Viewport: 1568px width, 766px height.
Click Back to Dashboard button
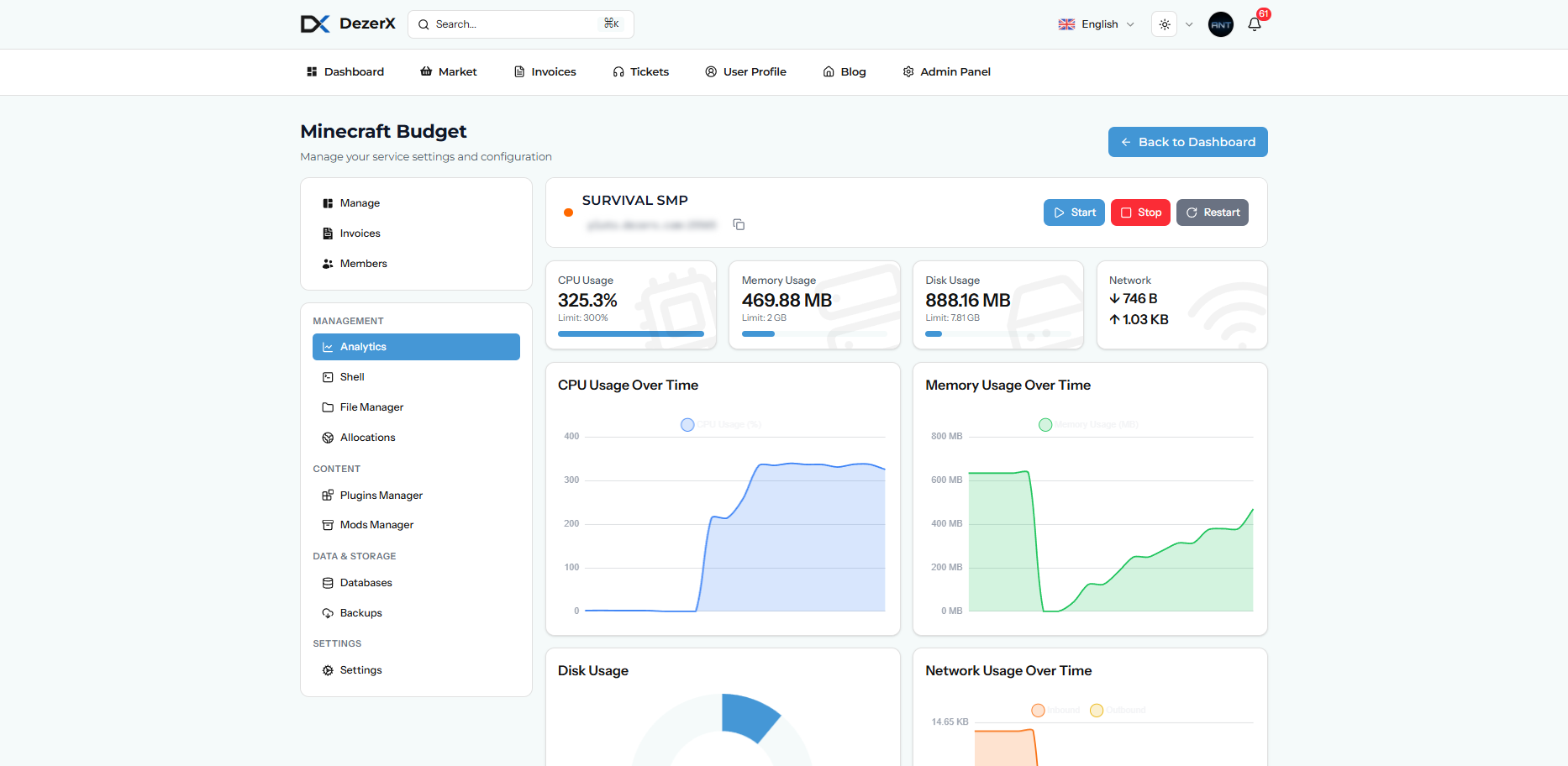(x=1187, y=142)
